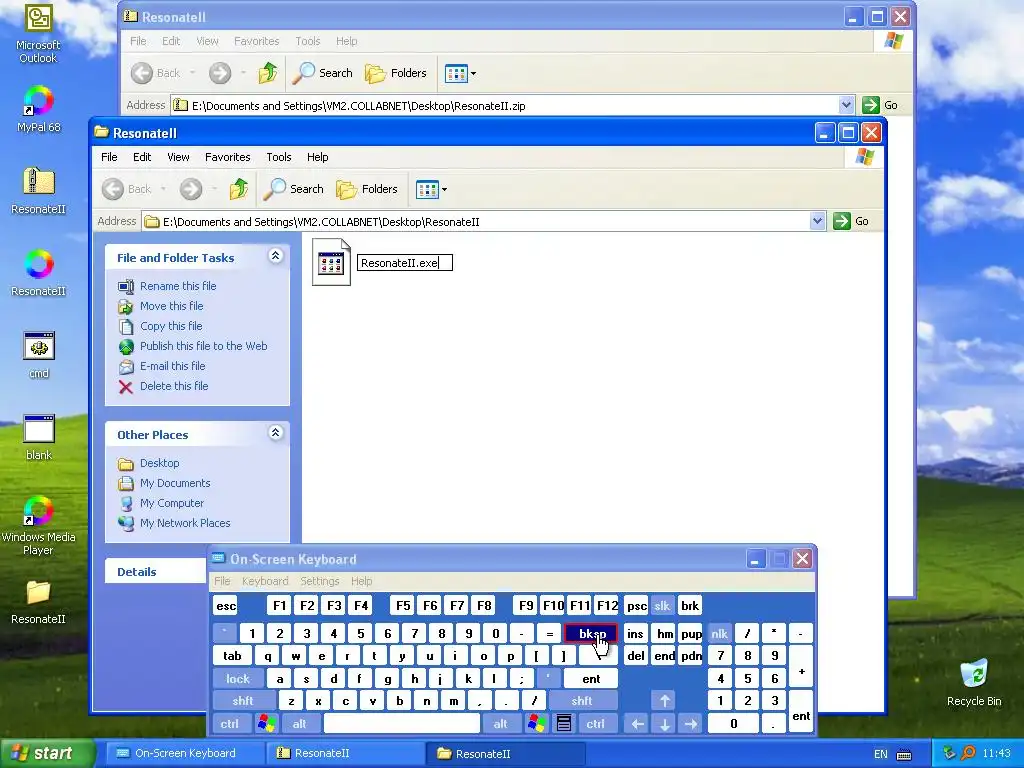Toggle nlk key on On-Screen Keyboard
The width and height of the screenshot is (1024, 768).
[x=720, y=633]
